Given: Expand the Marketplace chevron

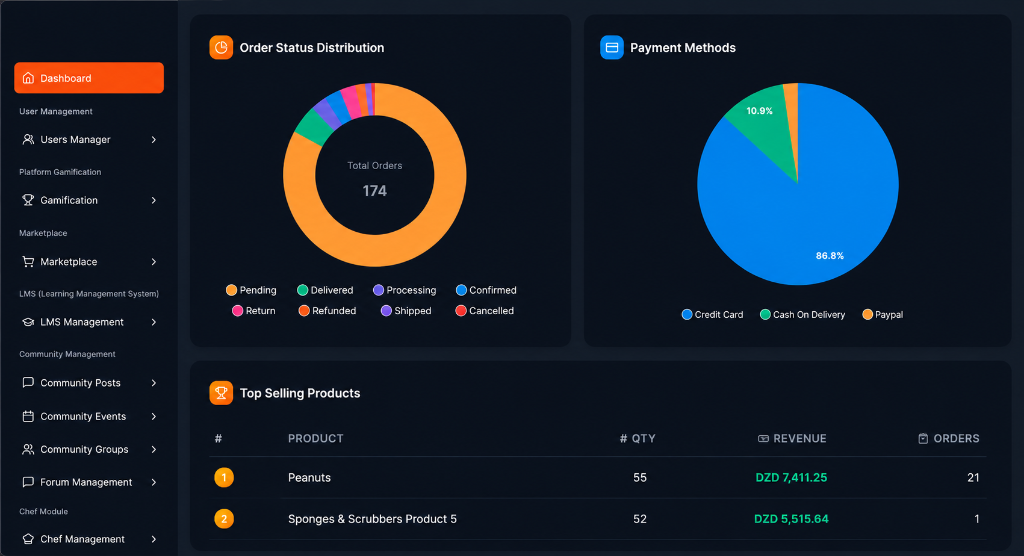Looking at the screenshot, I should point(153,261).
